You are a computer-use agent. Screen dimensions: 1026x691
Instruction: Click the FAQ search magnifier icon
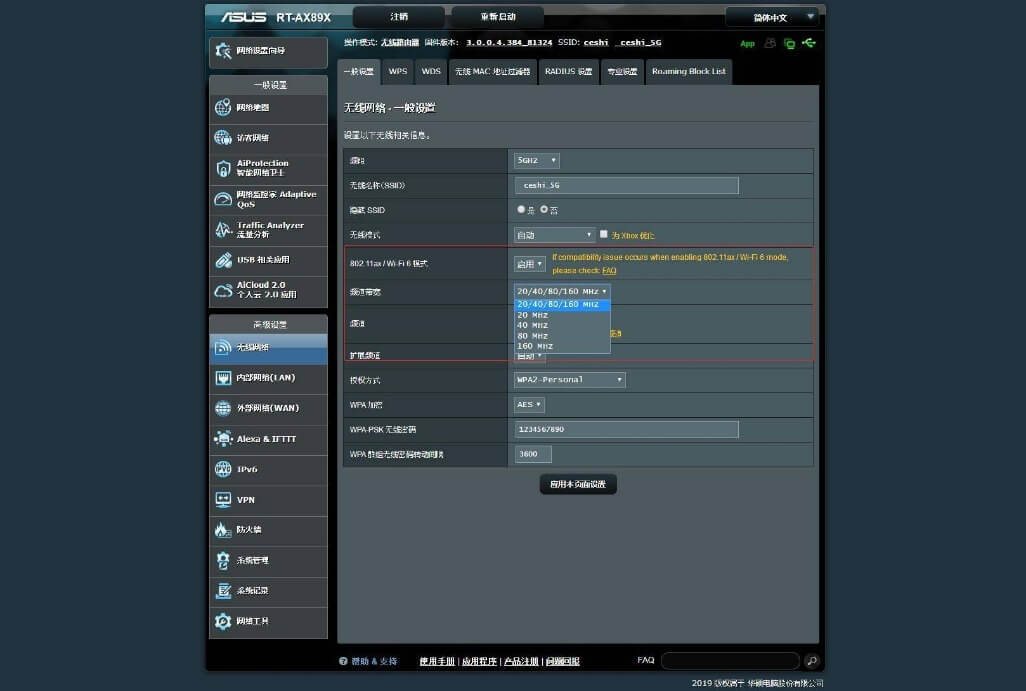pos(812,661)
